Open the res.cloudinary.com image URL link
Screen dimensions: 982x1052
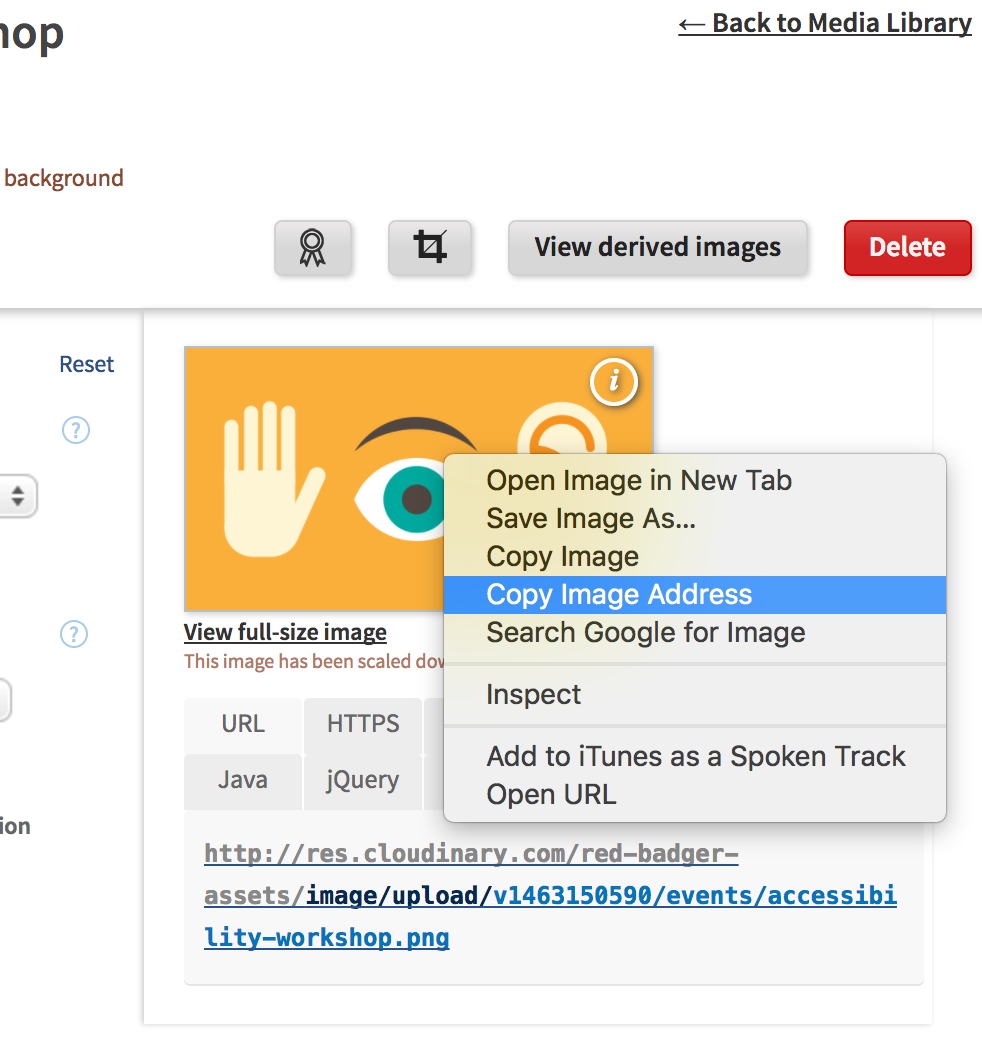[550, 896]
